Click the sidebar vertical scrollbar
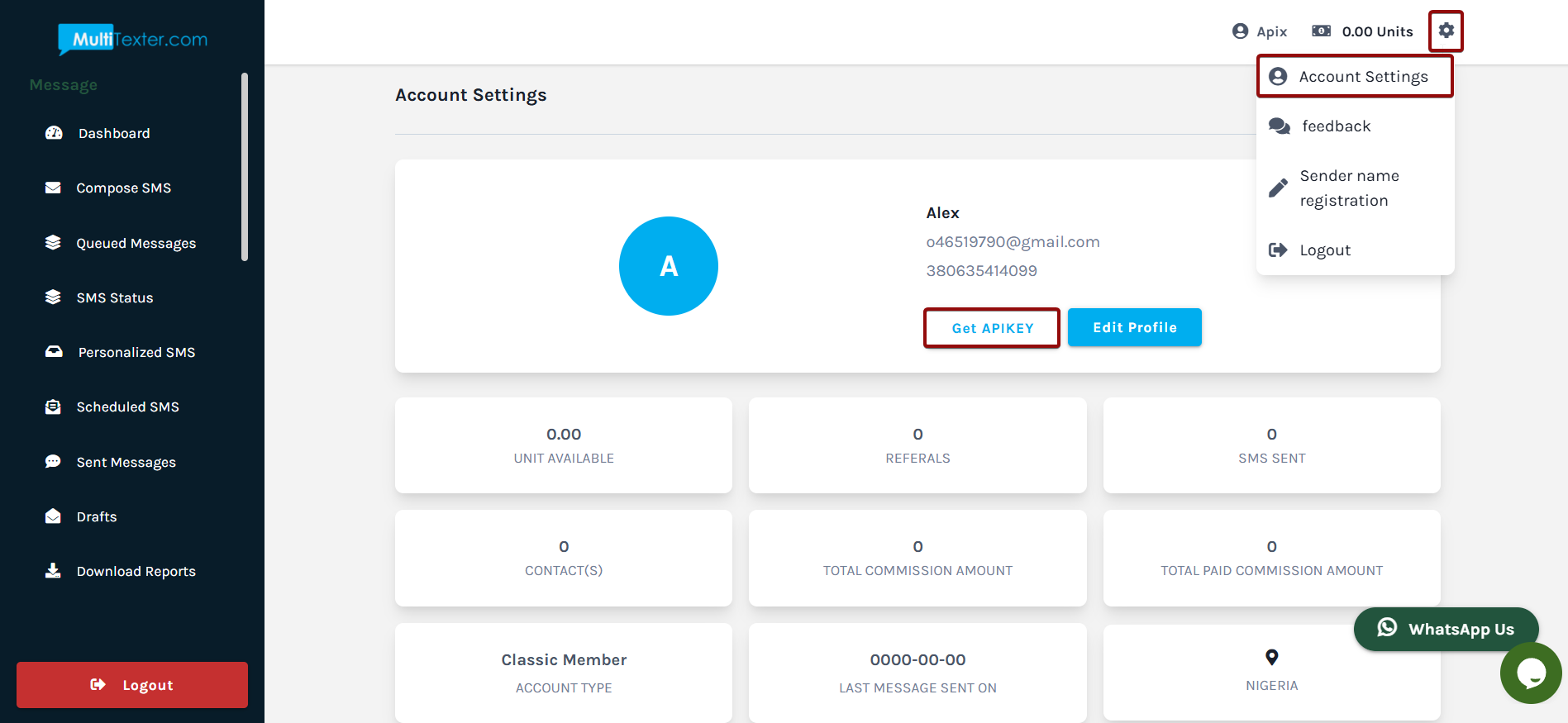 [245, 167]
